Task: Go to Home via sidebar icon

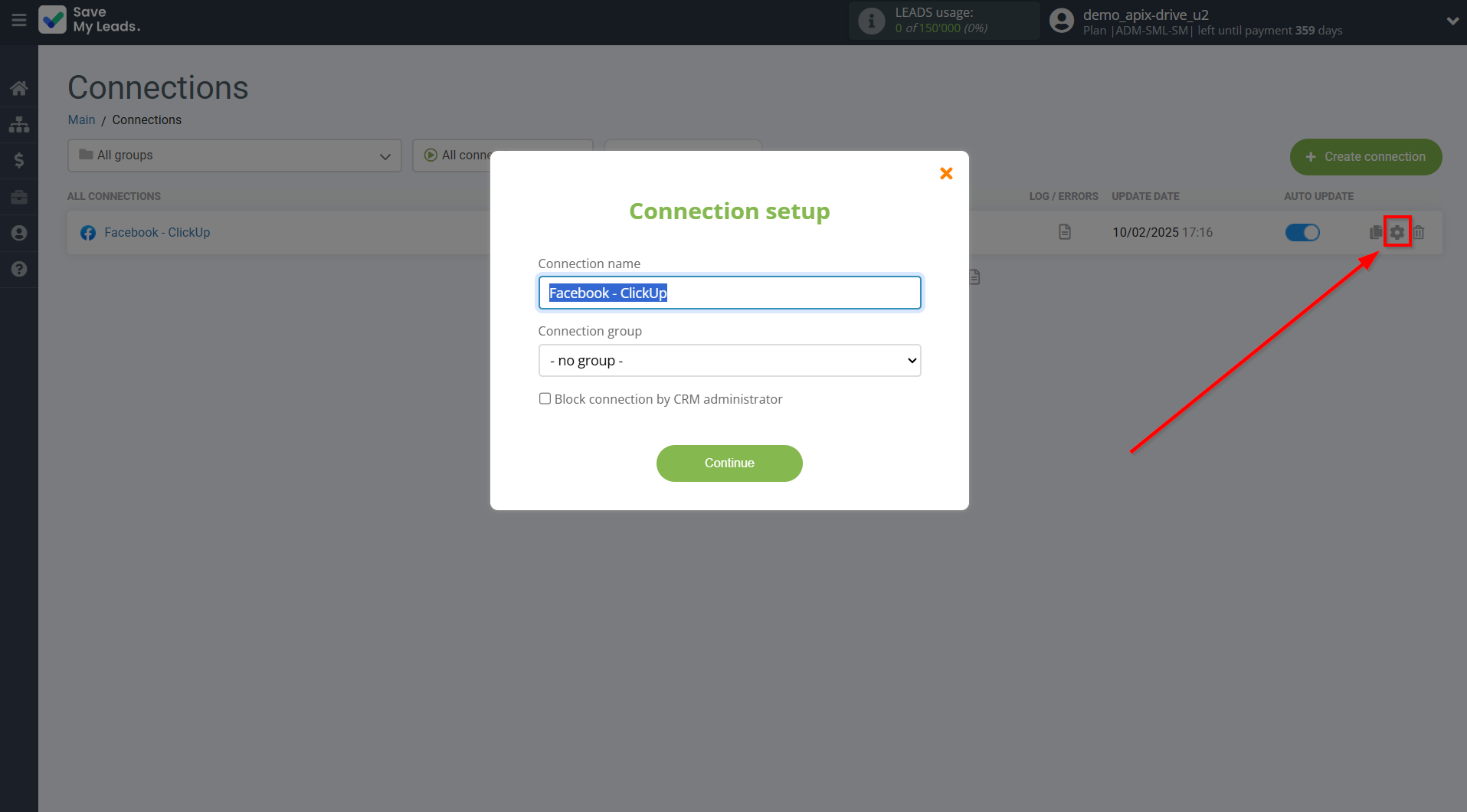Action: tap(19, 88)
